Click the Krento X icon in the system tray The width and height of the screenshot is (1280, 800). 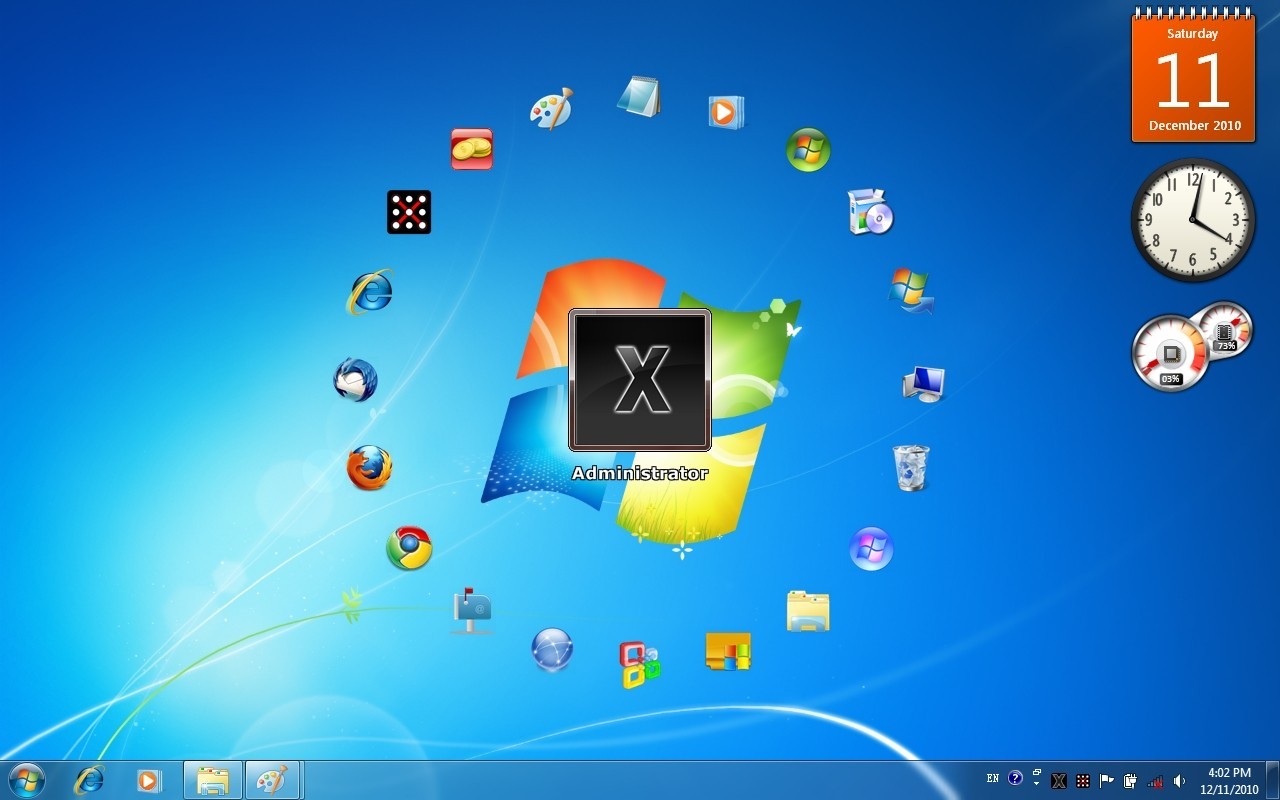1059,780
